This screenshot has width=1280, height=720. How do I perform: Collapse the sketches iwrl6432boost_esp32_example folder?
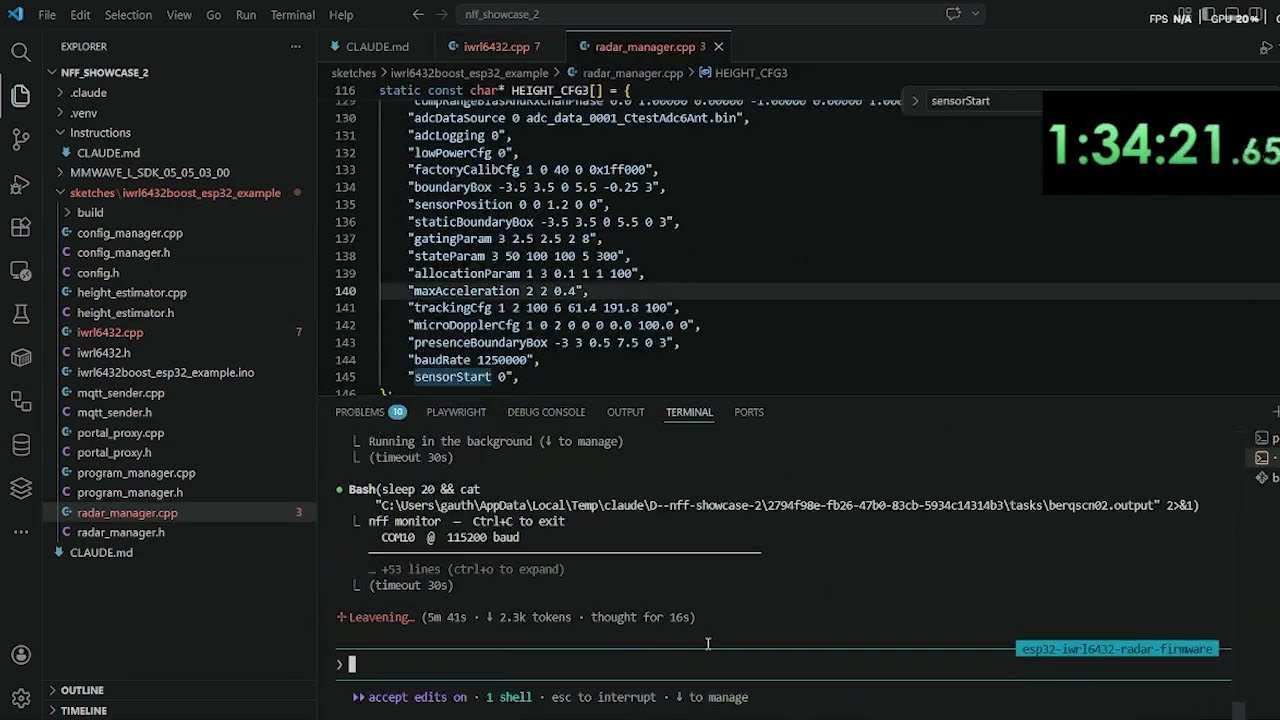pos(175,193)
